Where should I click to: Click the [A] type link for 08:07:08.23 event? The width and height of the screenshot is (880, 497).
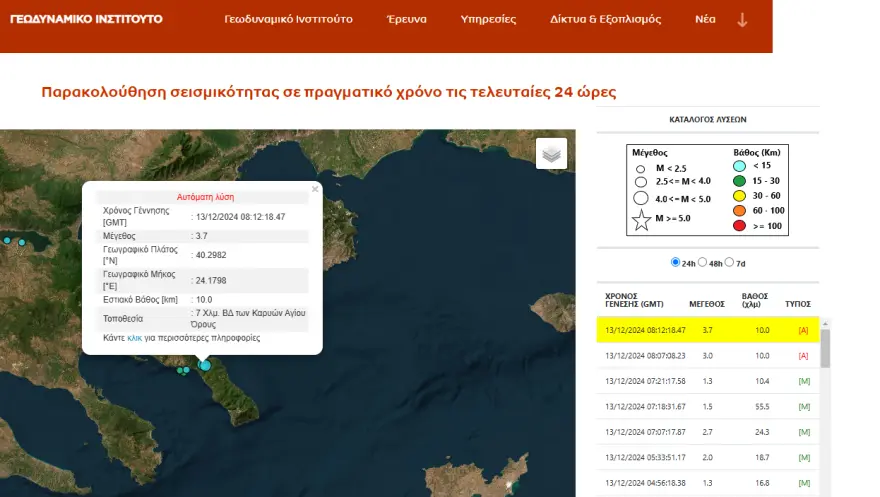[x=802, y=355]
